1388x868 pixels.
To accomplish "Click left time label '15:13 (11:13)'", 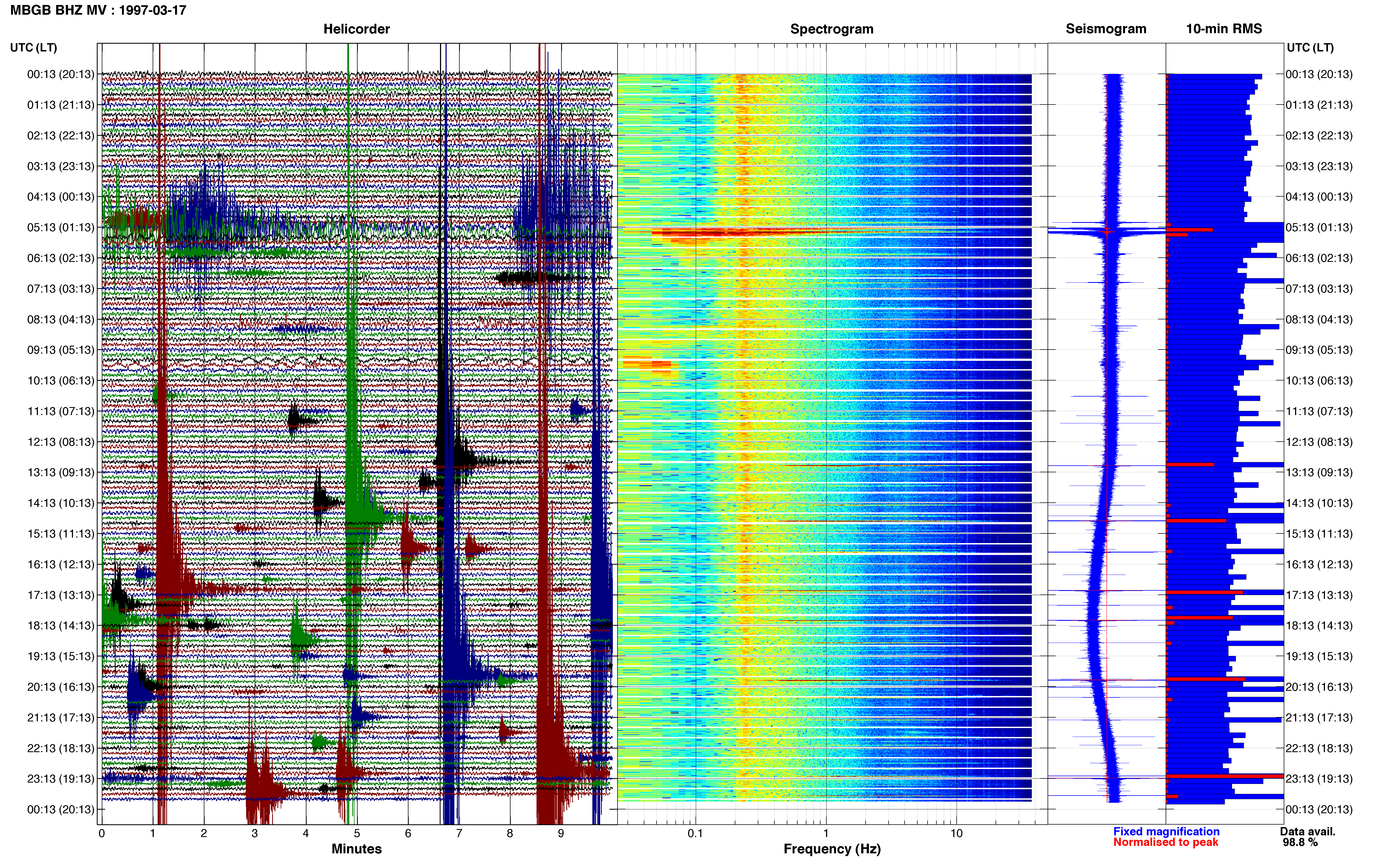I will click(x=60, y=533).
